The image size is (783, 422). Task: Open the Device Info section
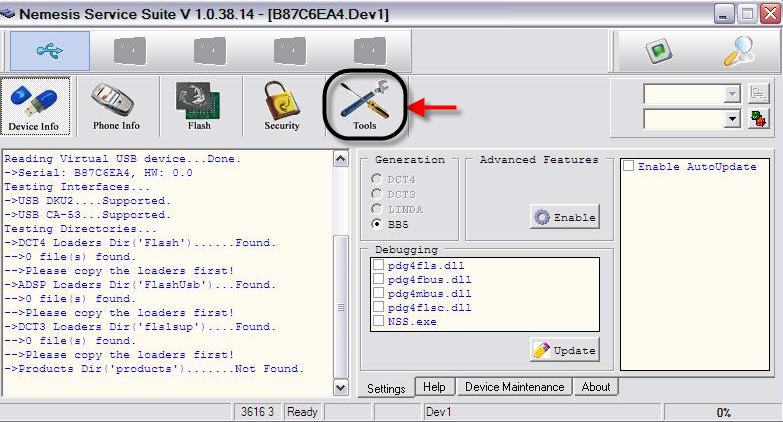tap(35, 106)
